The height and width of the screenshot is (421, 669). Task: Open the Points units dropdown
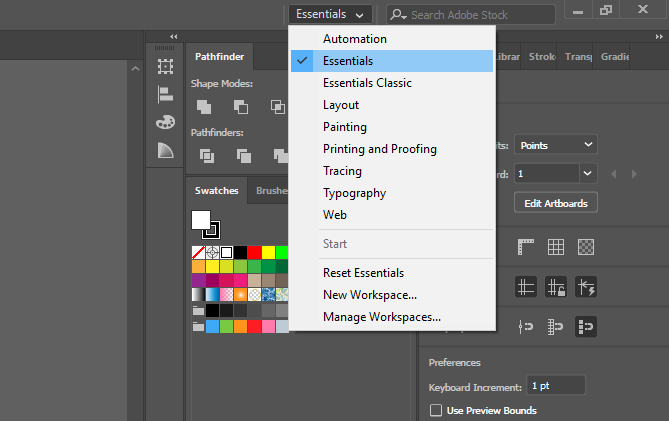coord(557,145)
